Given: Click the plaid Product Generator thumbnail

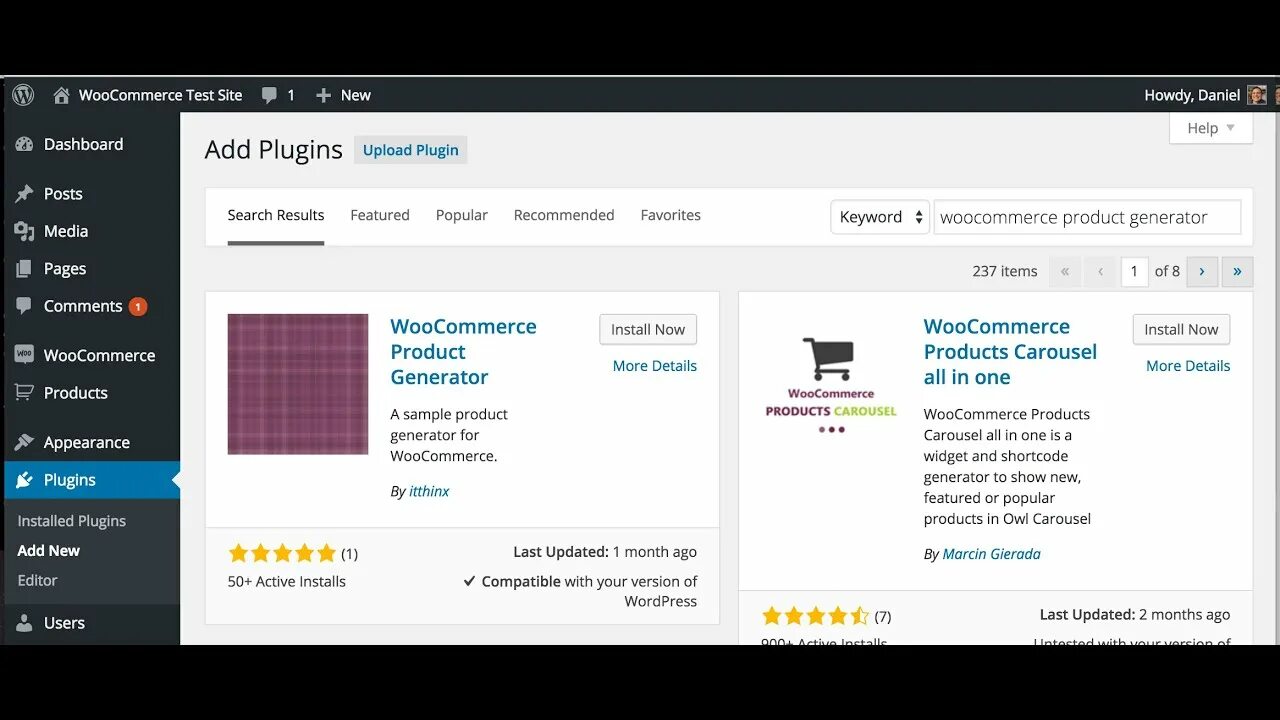Looking at the screenshot, I should pyautogui.click(x=298, y=384).
